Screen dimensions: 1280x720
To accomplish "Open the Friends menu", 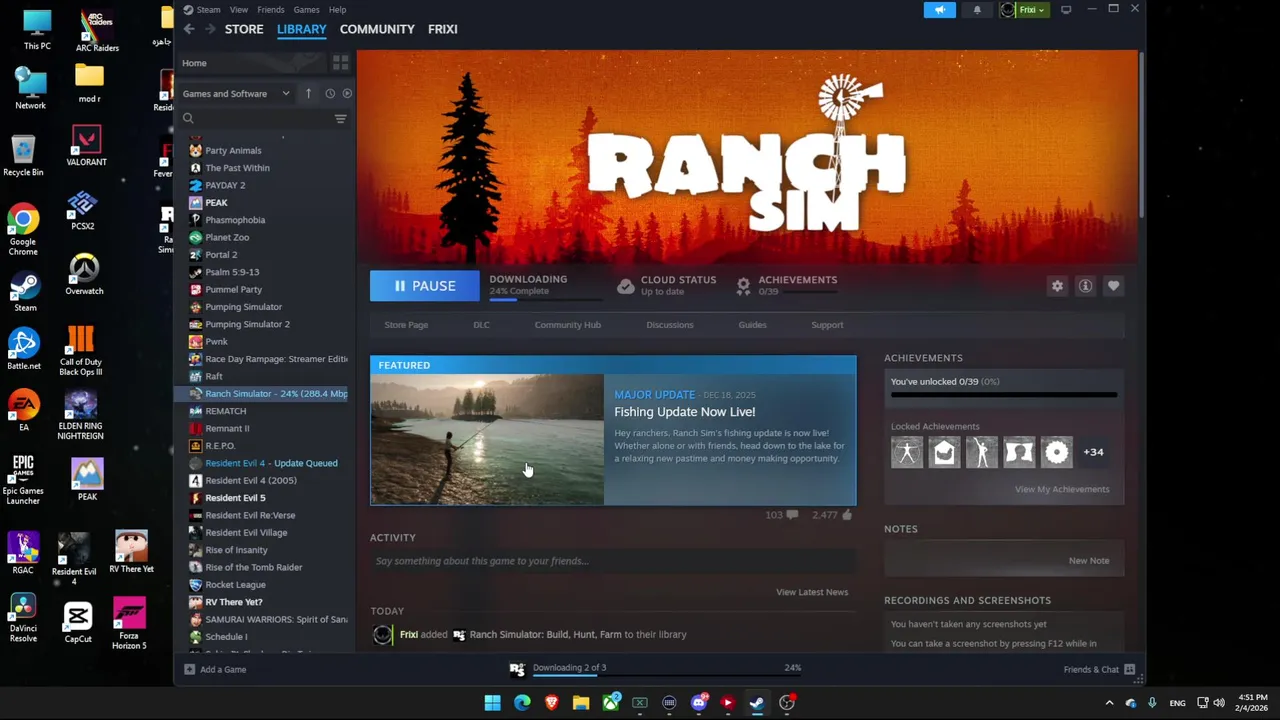I will tap(271, 10).
